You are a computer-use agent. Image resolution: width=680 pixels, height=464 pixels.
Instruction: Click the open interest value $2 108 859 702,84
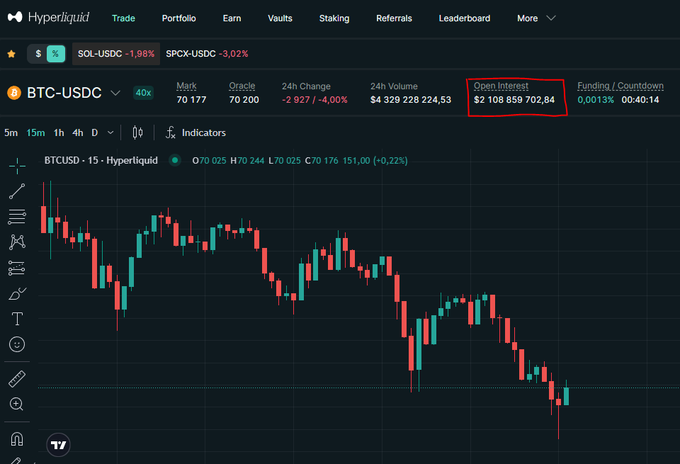click(514, 100)
